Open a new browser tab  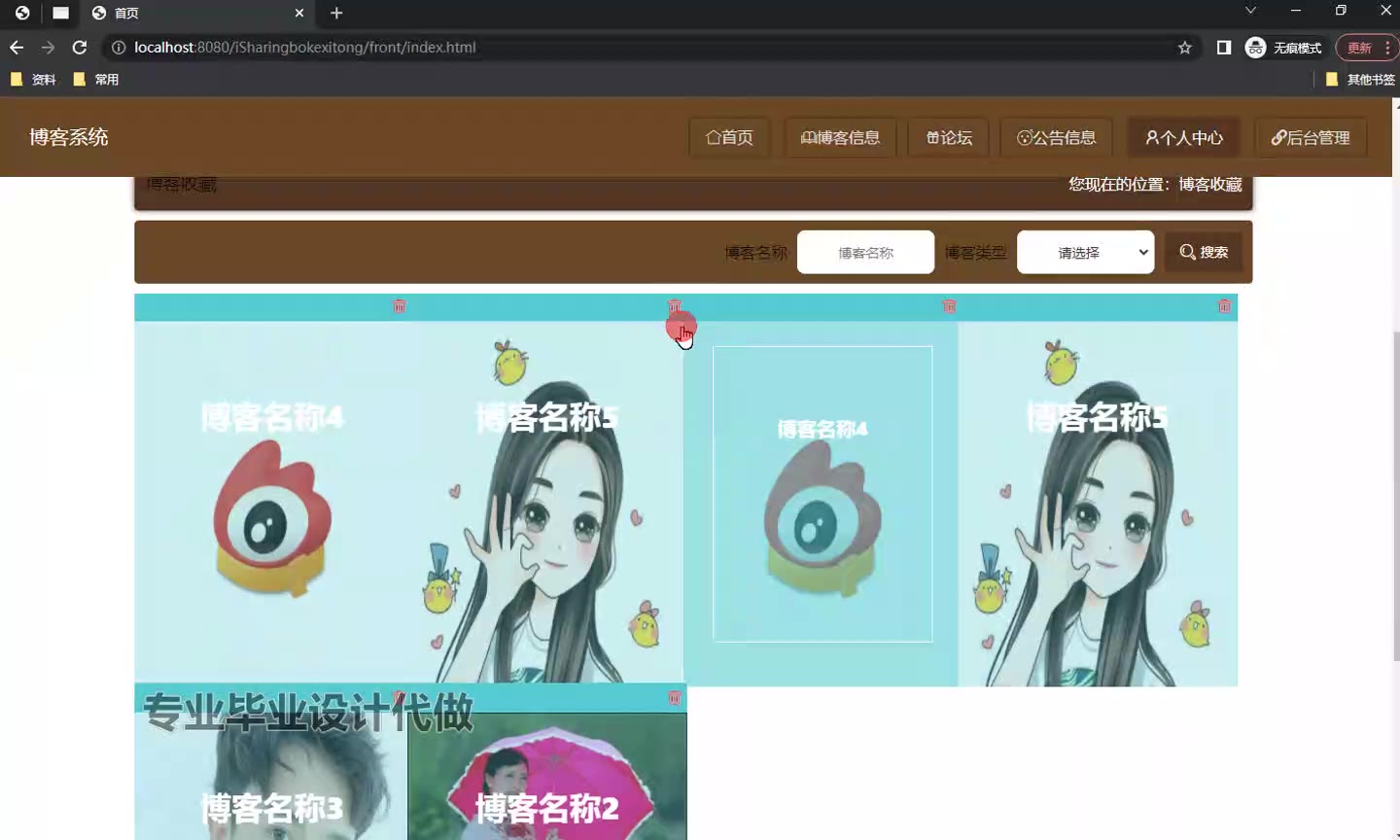[x=336, y=13]
